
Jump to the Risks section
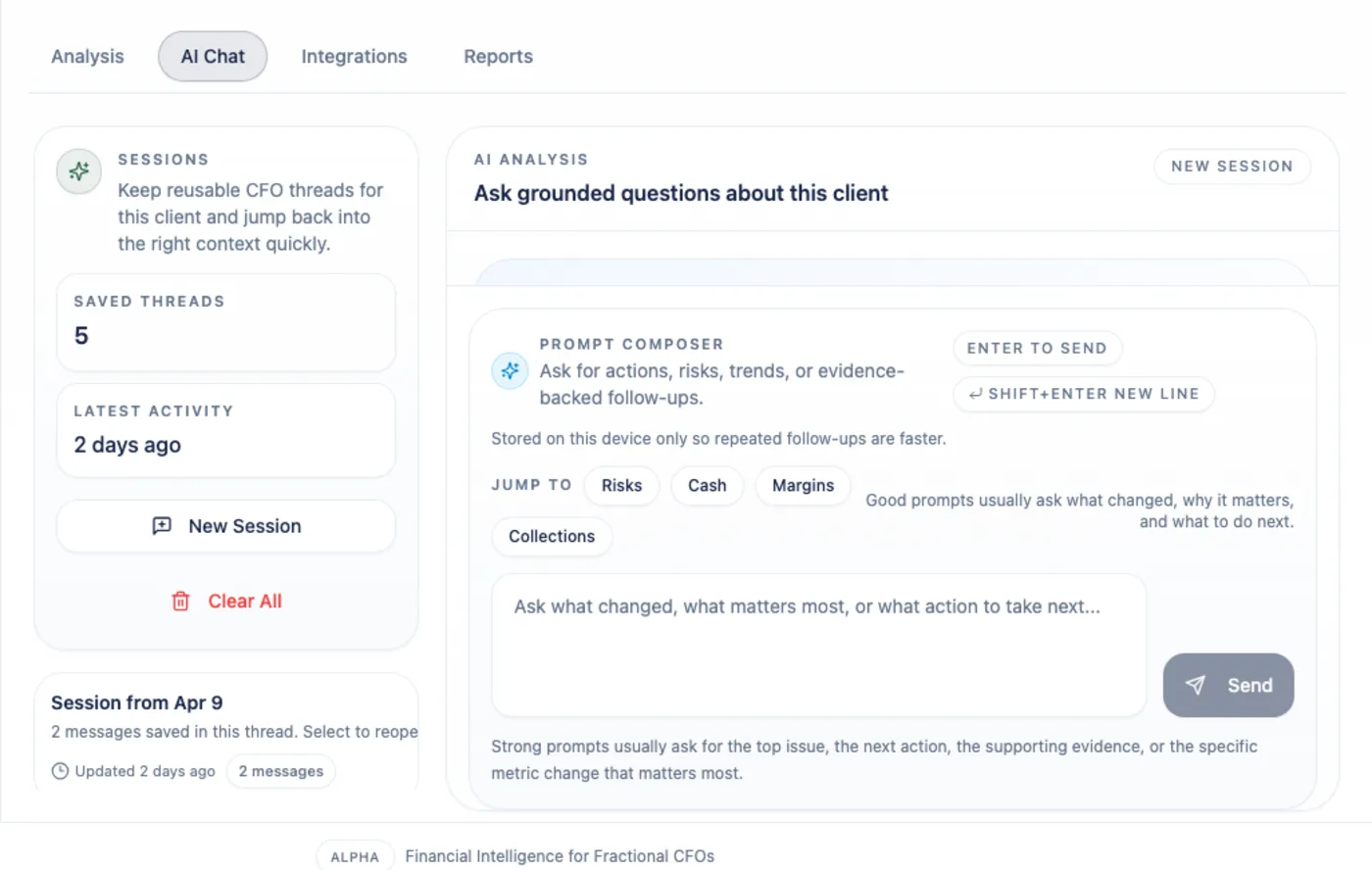[x=621, y=485]
